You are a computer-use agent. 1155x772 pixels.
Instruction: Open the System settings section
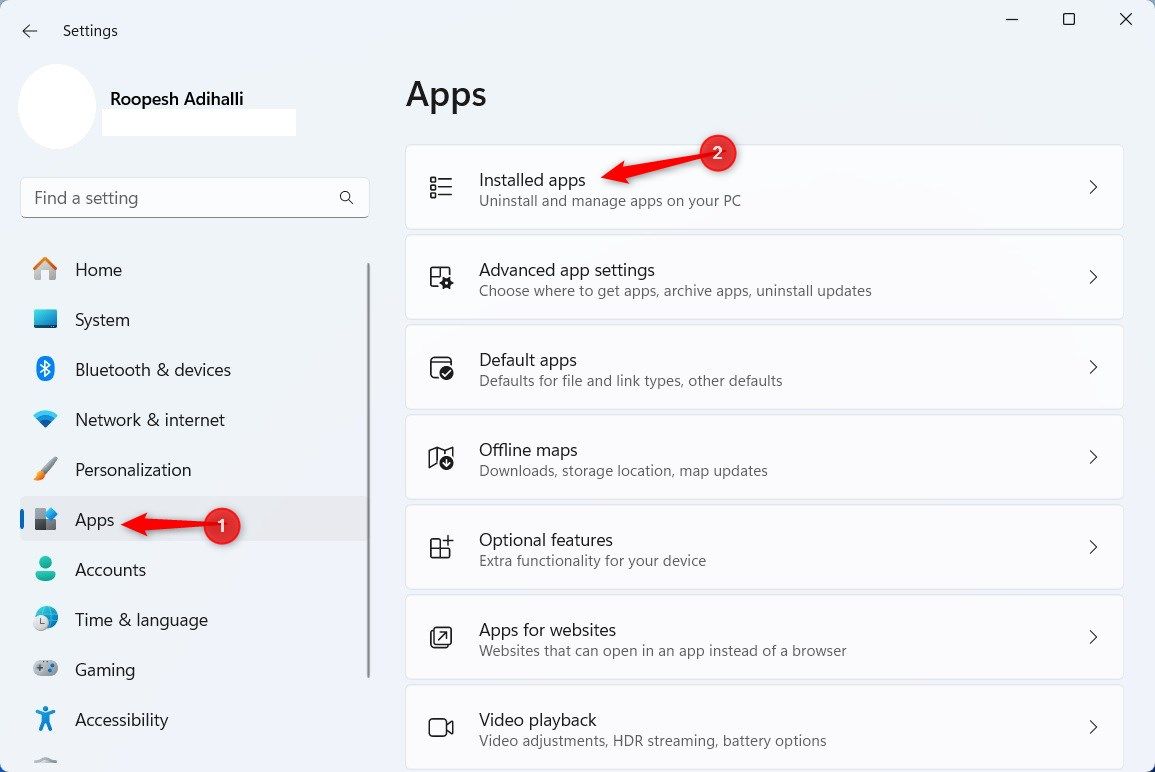click(x=193, y=320)
